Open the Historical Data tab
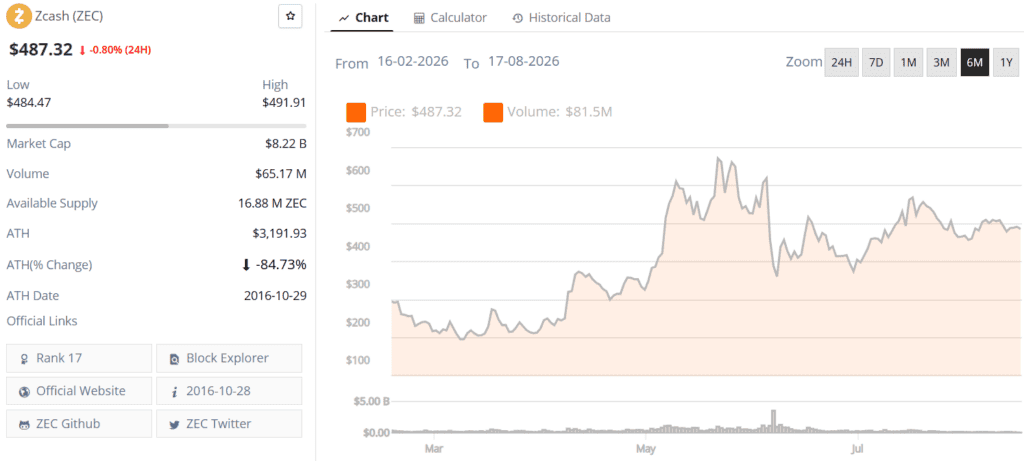This screenshot has width=1024, height=461. (562, 18)
